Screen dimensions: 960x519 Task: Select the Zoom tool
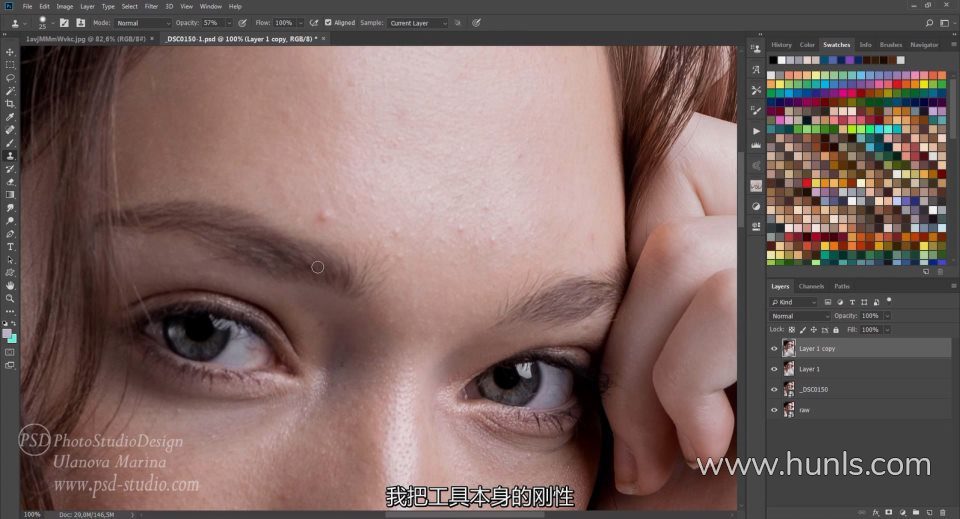click(x=10, y=299)
